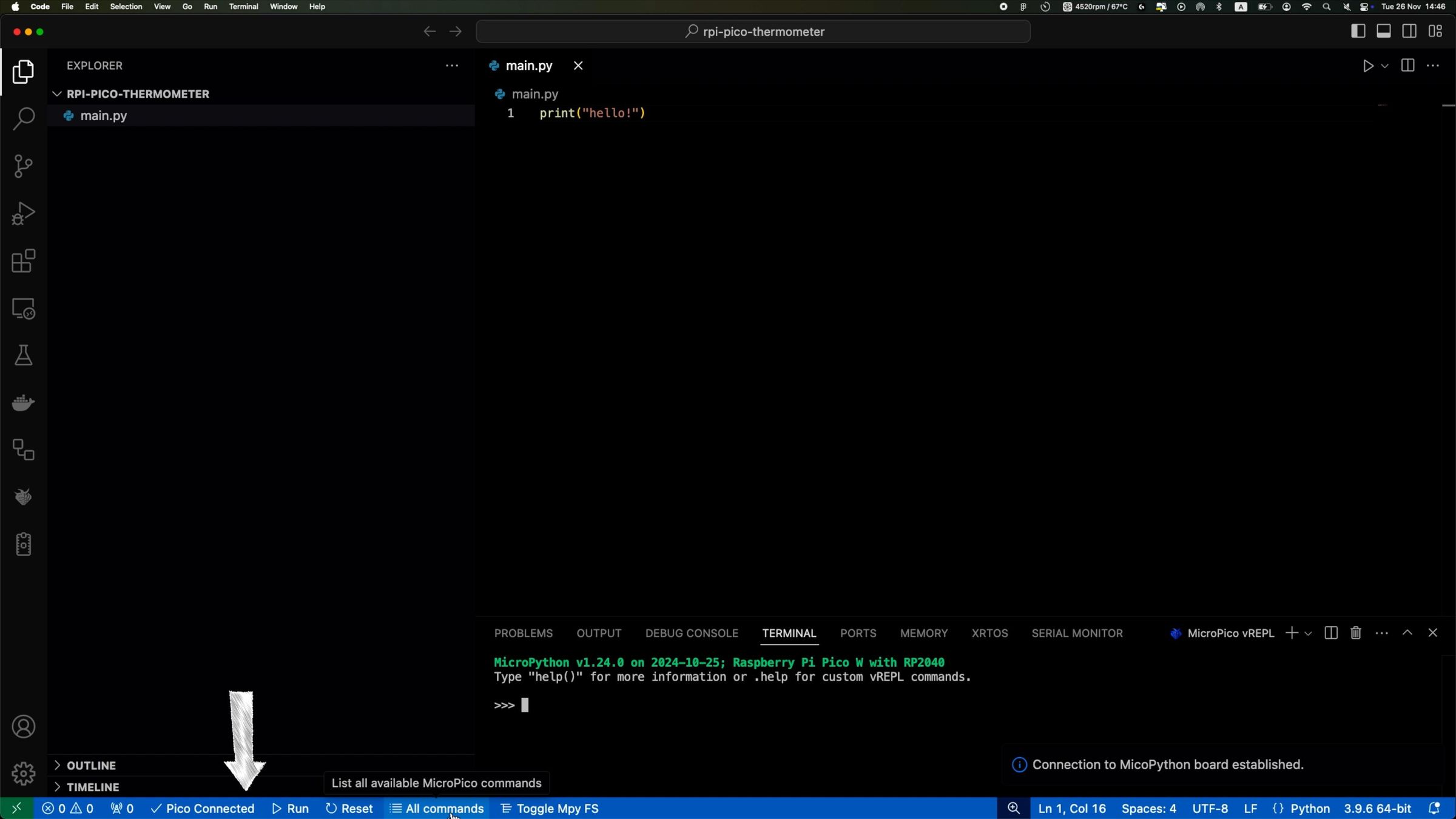The height and width of the screenshot is (819, 1456).
Task: Toggle the primary side bar layout button
Action: pos(1358,32)
